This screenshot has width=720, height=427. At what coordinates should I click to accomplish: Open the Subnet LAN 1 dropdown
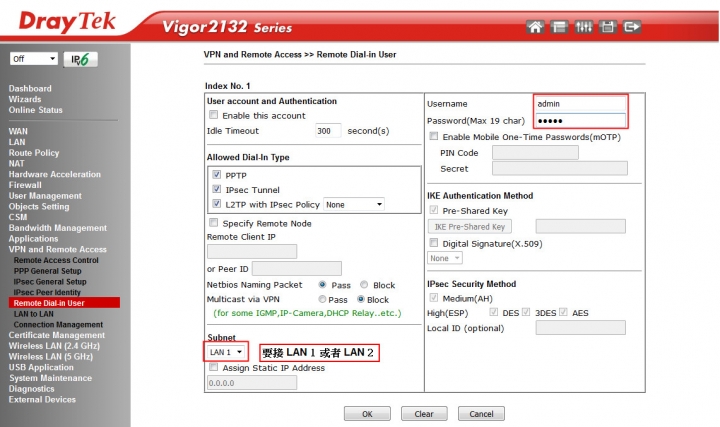tap(225, 352)
